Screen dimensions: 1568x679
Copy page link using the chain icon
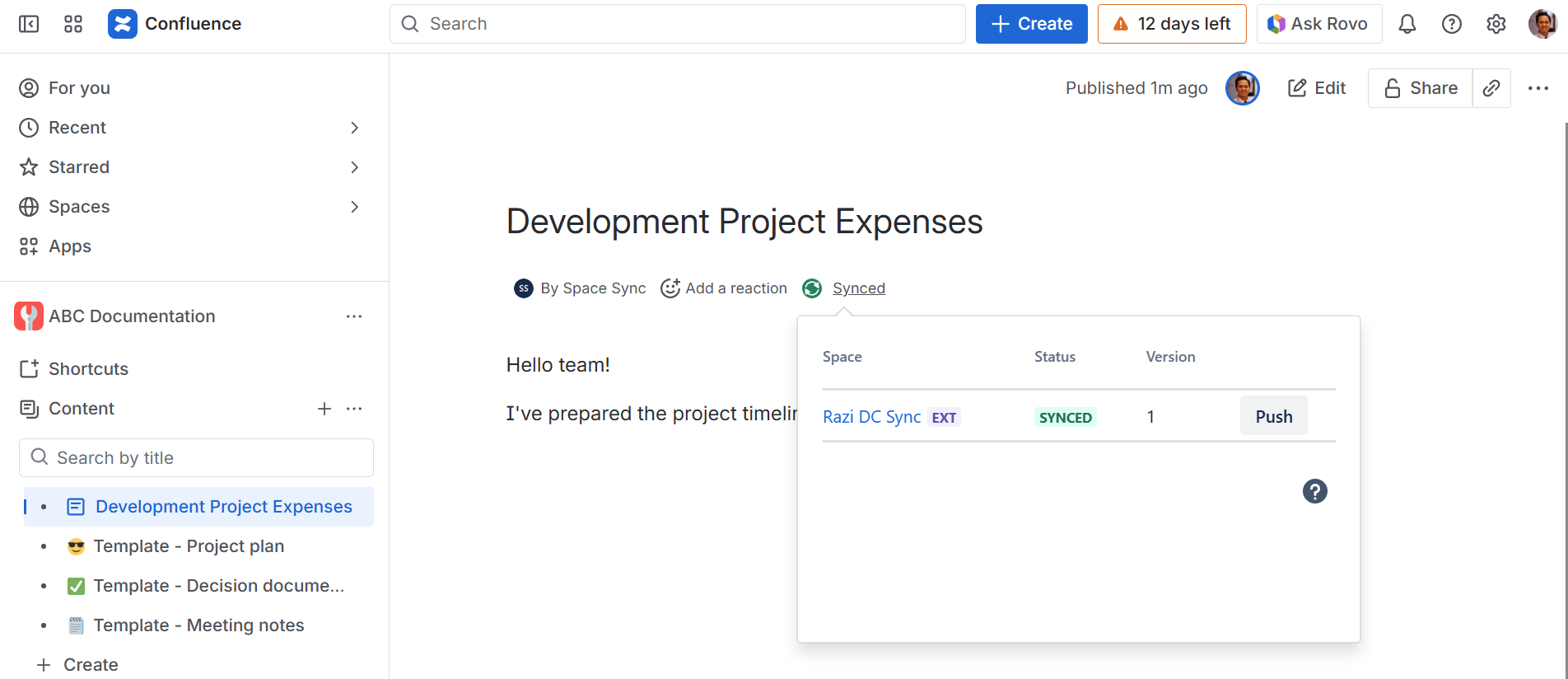click(x=1491, y=88)
